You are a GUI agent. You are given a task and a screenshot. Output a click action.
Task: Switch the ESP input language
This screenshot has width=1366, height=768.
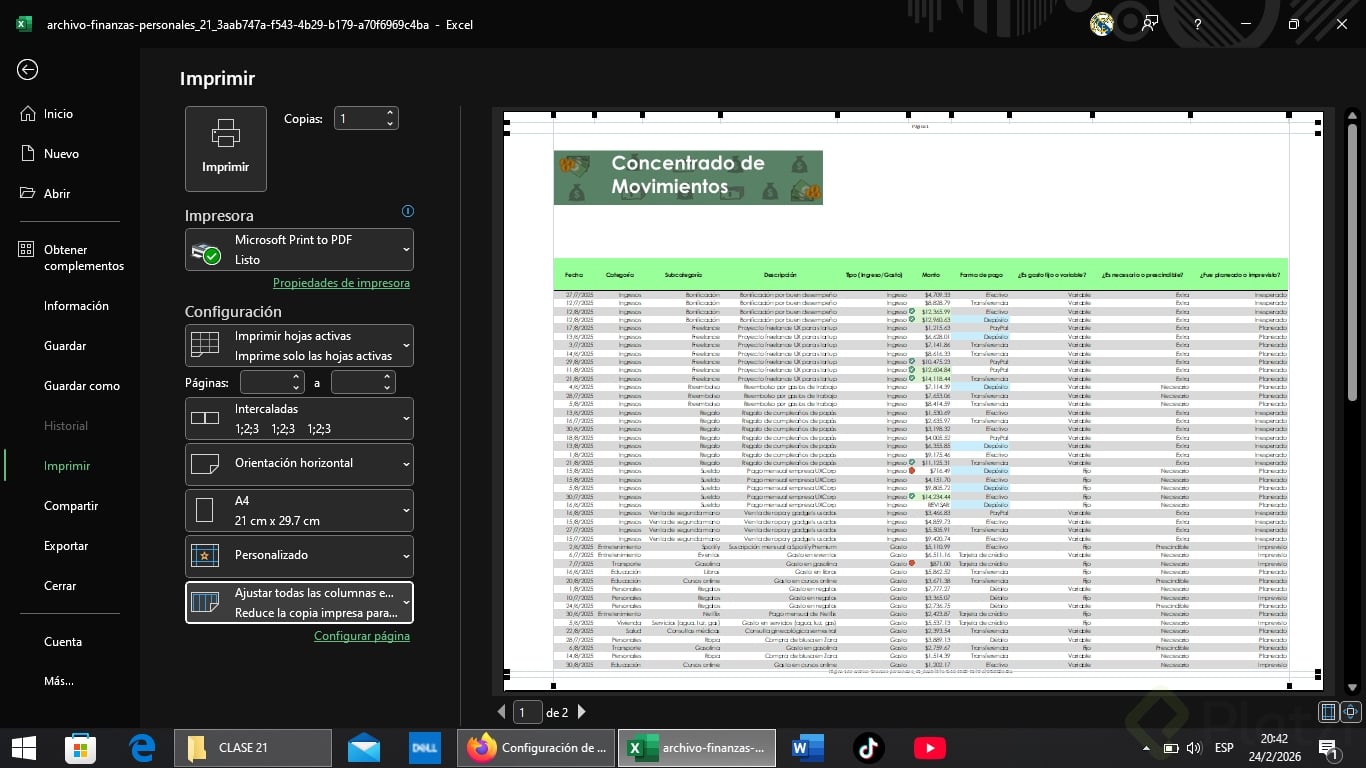(1224, 748)
